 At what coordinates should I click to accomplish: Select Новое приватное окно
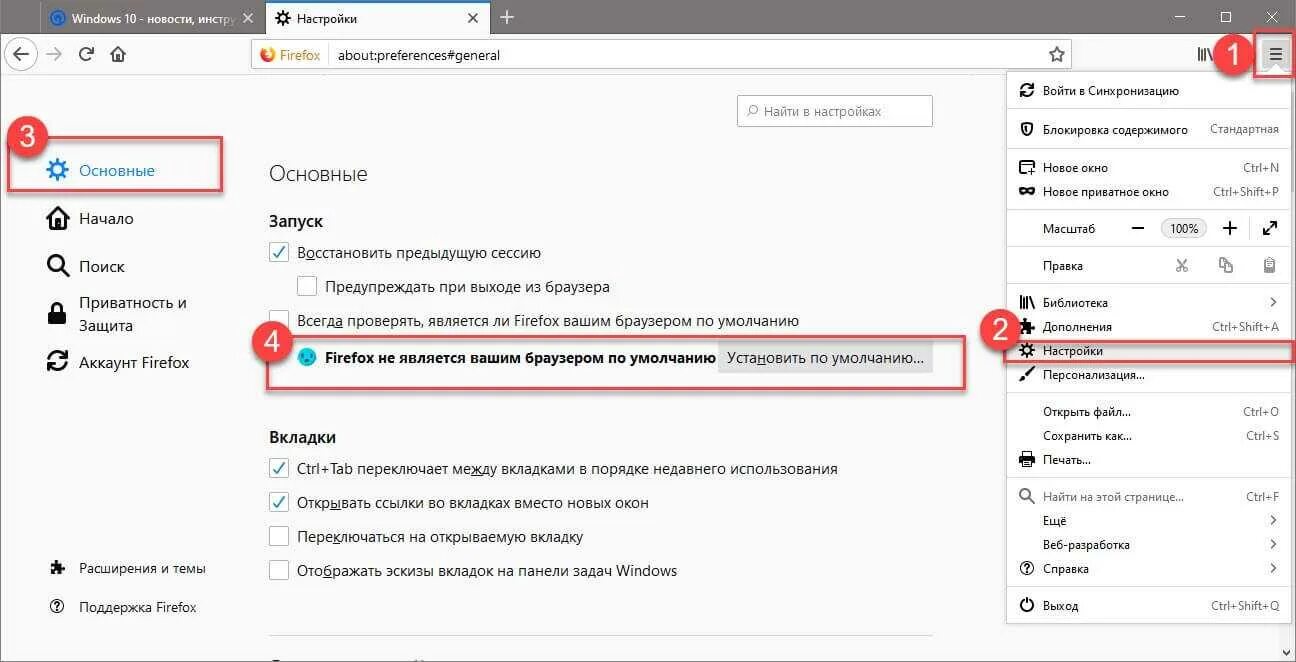click(x=1147, y=192)
